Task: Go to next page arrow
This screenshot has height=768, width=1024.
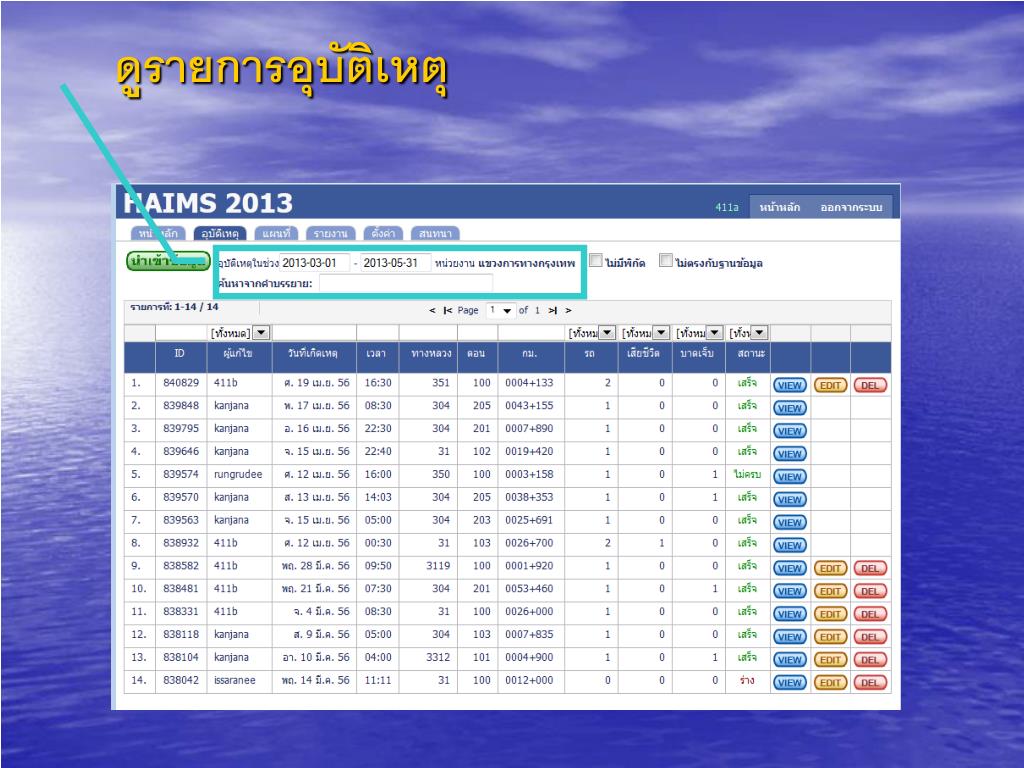Action: [568, 310]
